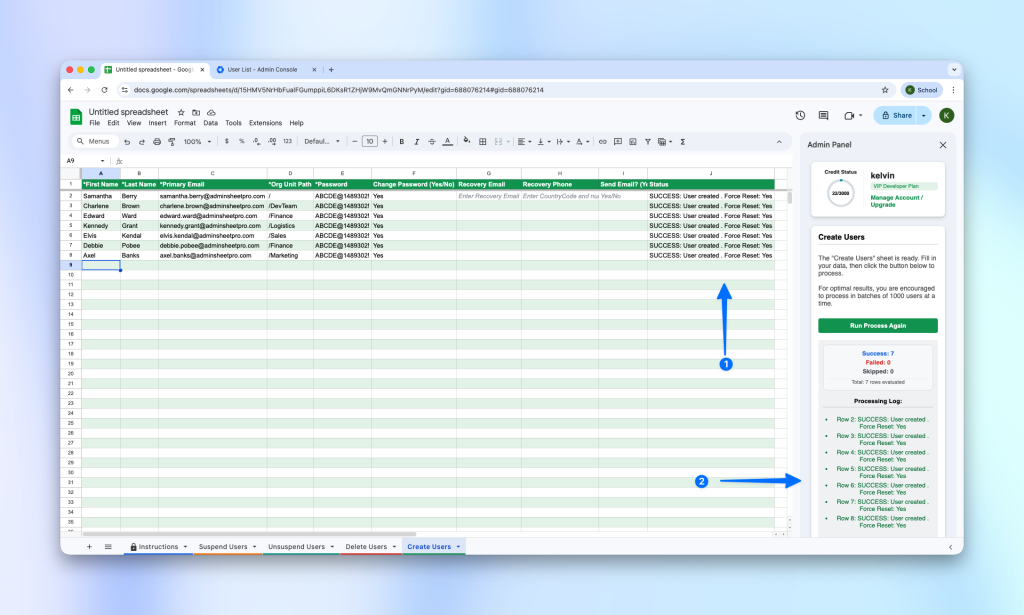Screen dimensions: 1024x615
Task: Switch to the Suspend Users sheet tab
Action: tap(223, 547)
